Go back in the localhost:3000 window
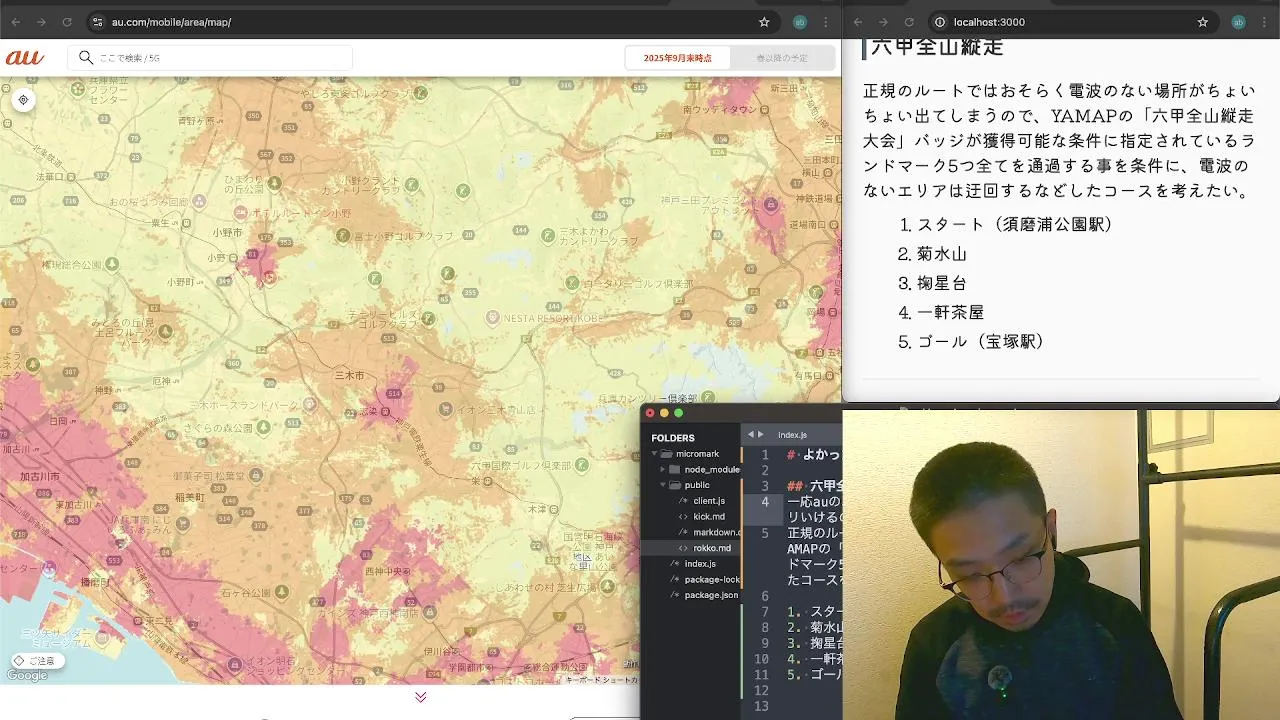 pos(857,22)
